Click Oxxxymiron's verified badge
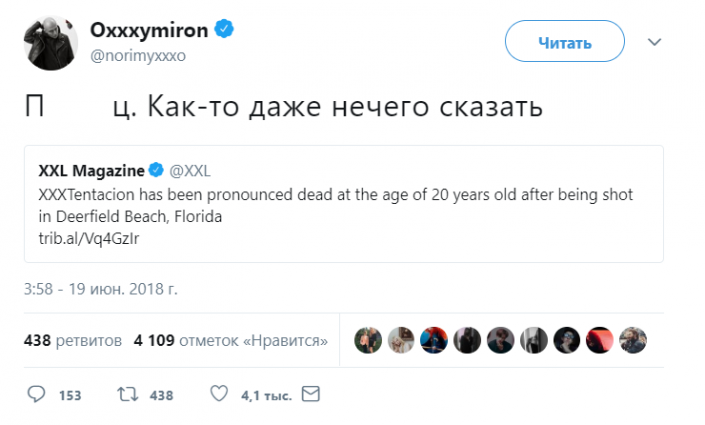This screenshot has height=425, width=705. tap(226, 30)
